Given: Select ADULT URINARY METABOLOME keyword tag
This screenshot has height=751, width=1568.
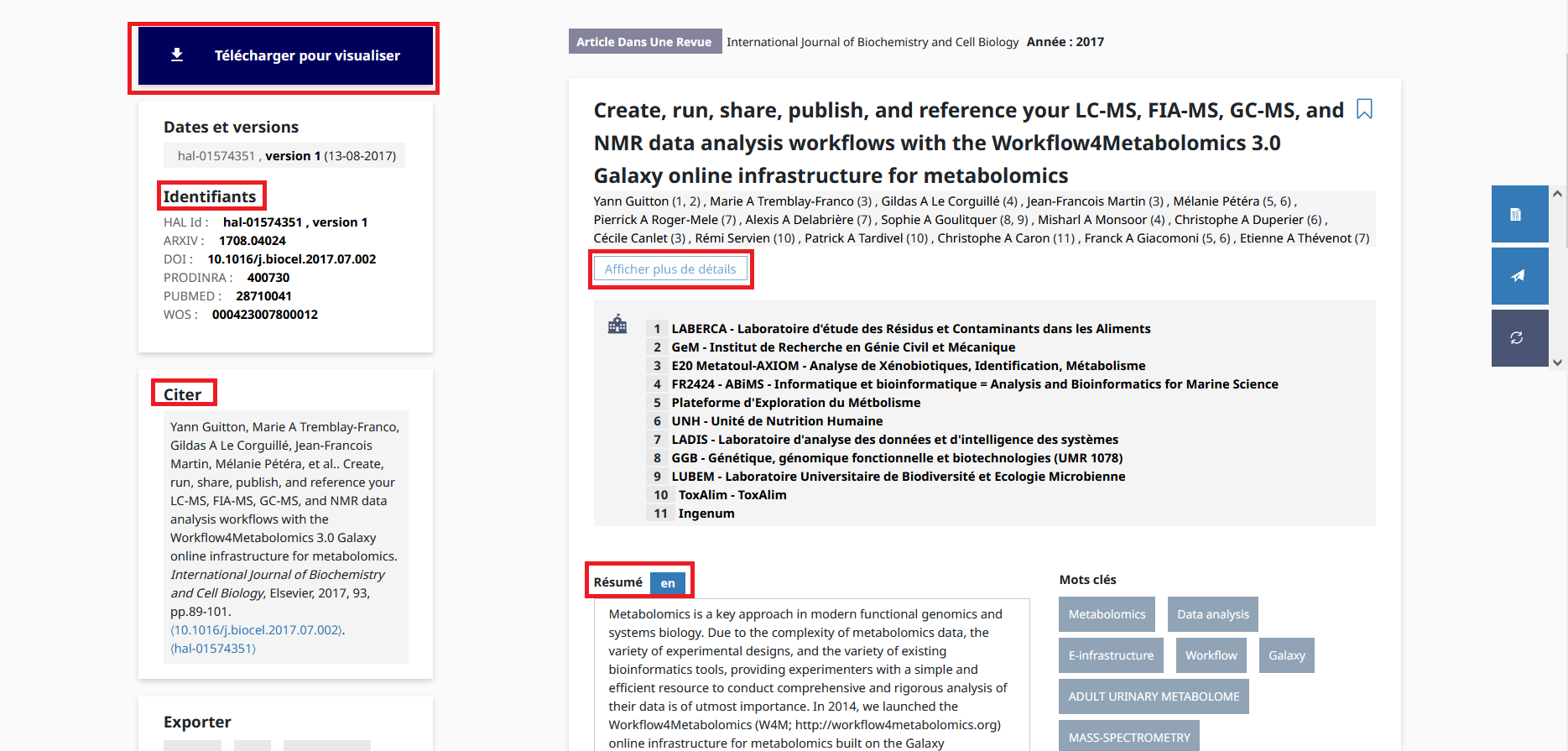Looking at the screenshot, I should click(1154, 696).
